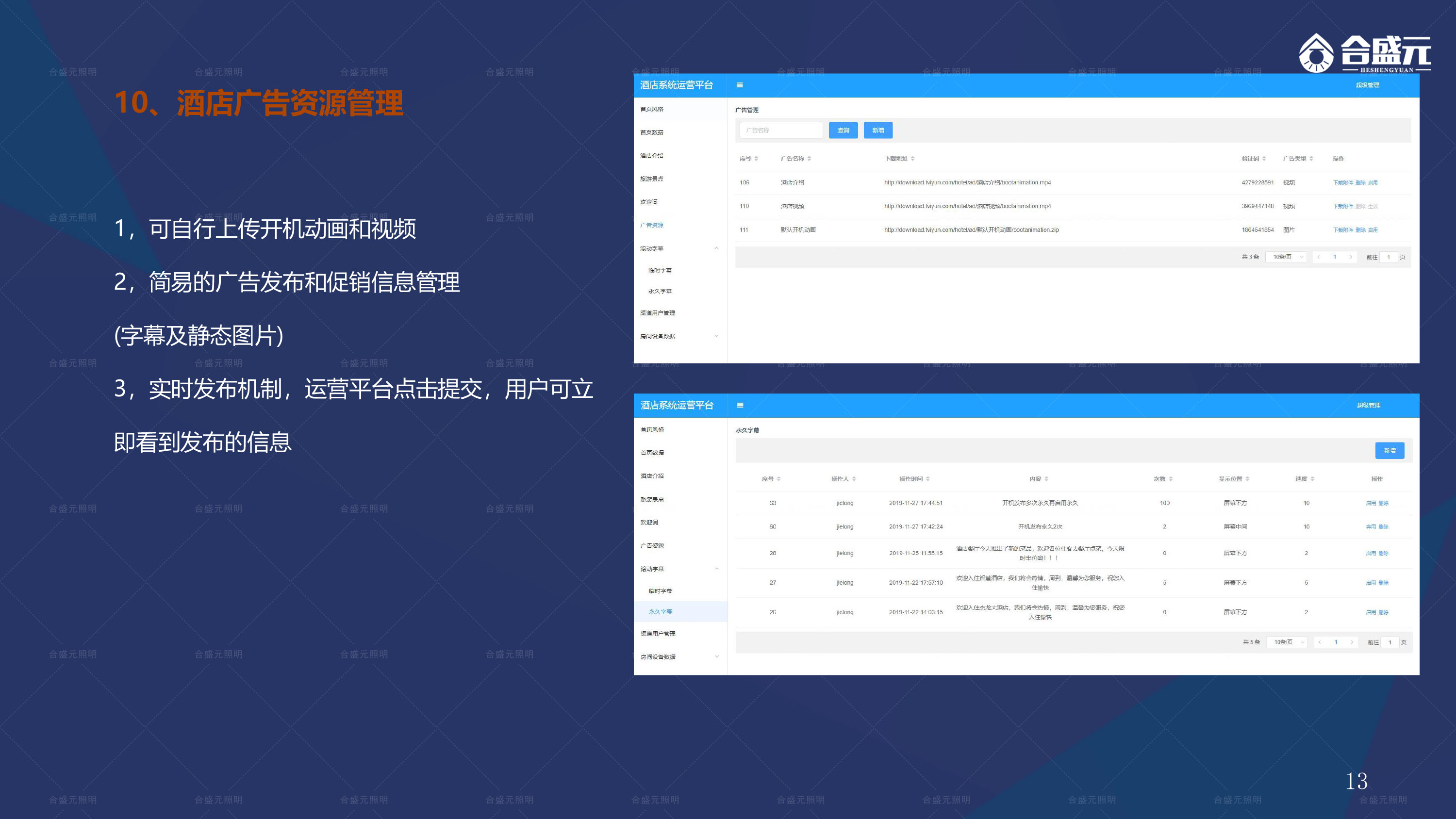Click hamburger menu icon in 永久字幕 panel header
The width and height of the screenshot is (1456, 819).
click(740, 405)
